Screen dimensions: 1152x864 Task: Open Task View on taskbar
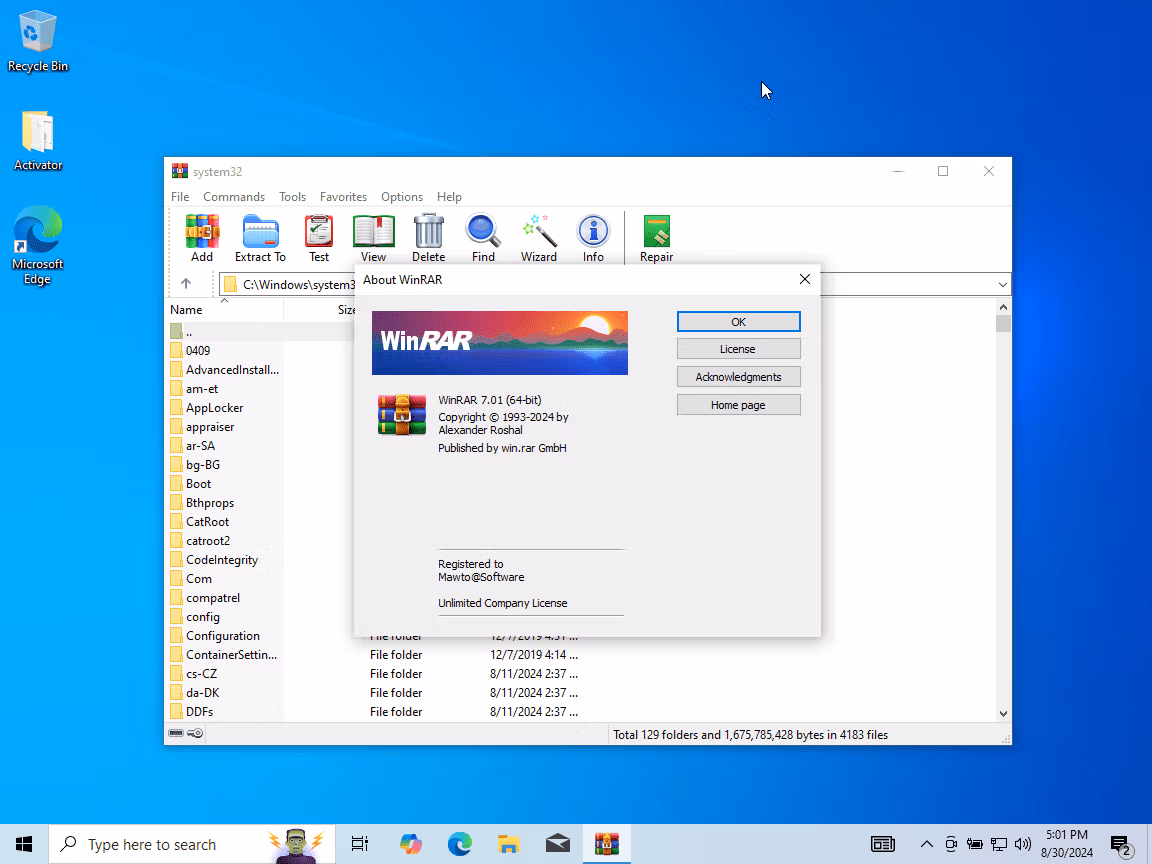coord(359,844)
